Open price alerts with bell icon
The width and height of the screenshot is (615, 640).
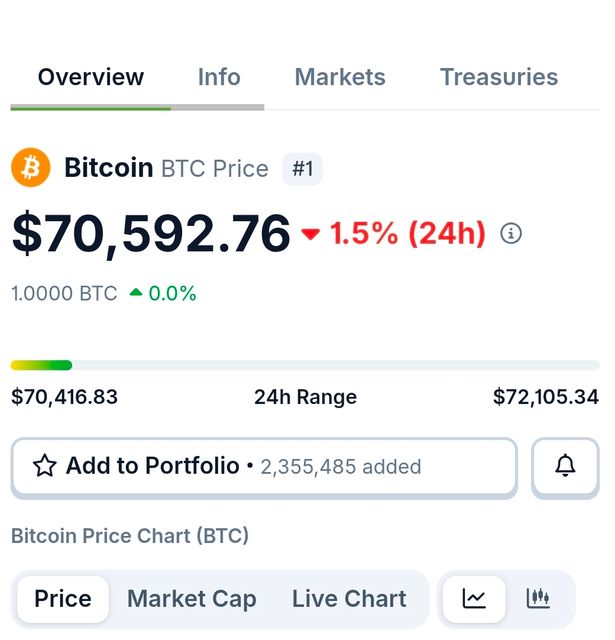(565, 466)
